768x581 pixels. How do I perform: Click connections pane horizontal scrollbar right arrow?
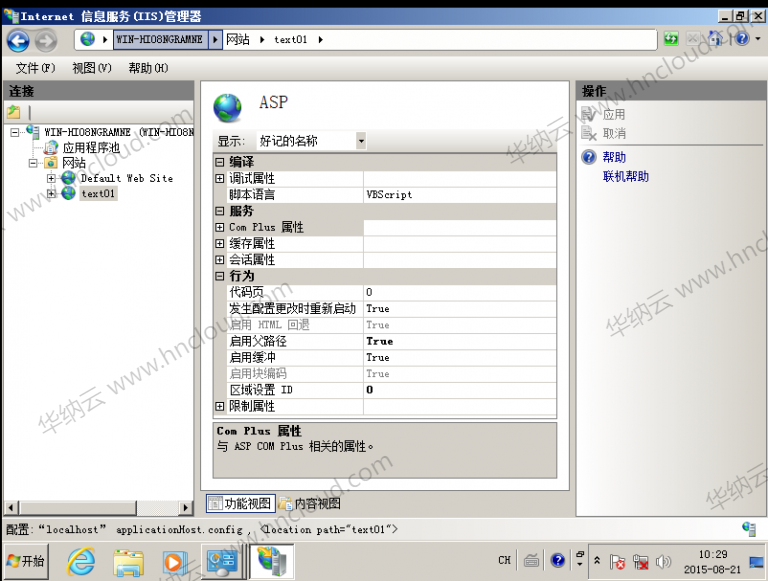coord(185,508)
